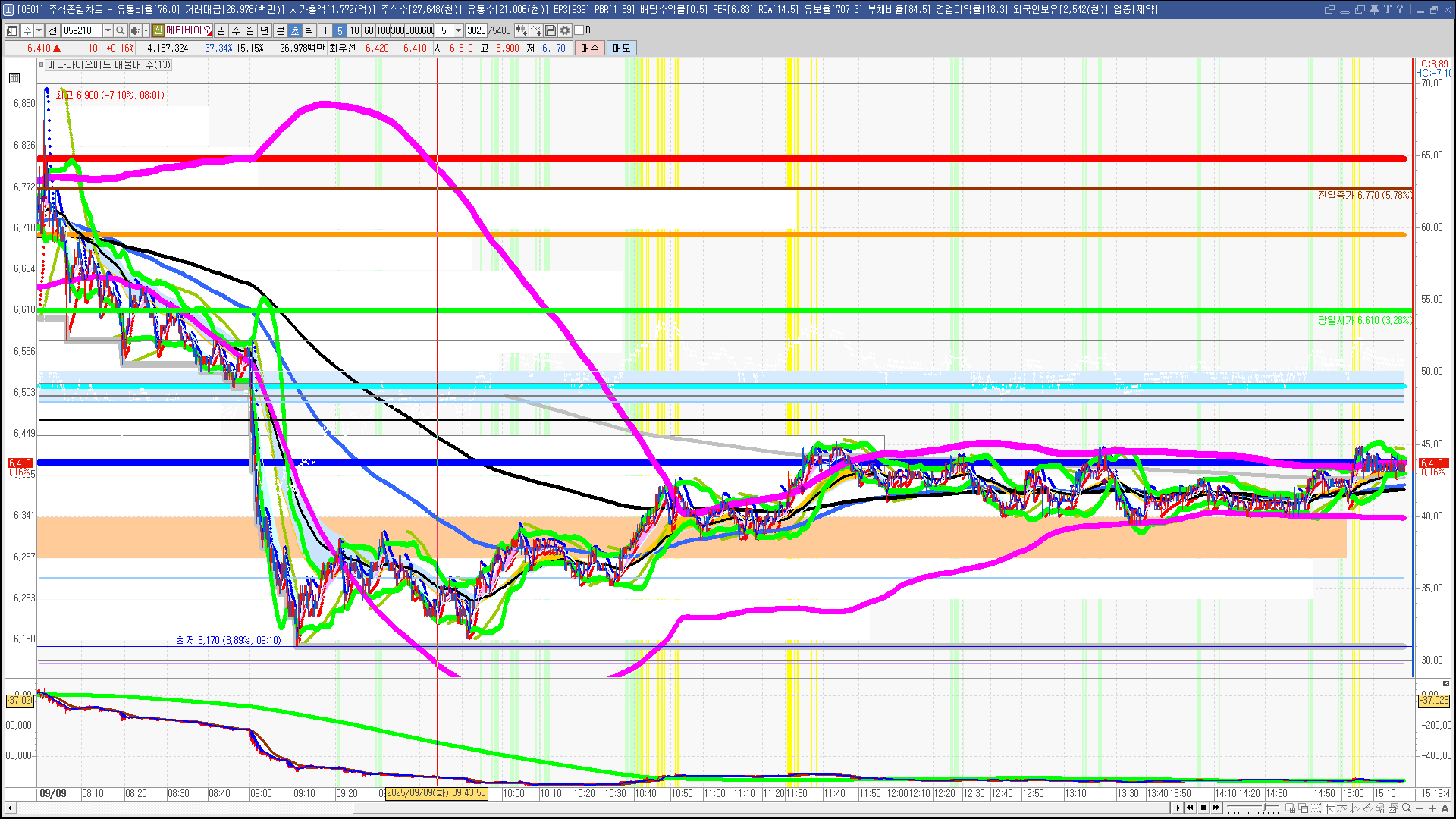Open chart settings gear icon
Screen dimensions: 1456x819
(565, 30)
